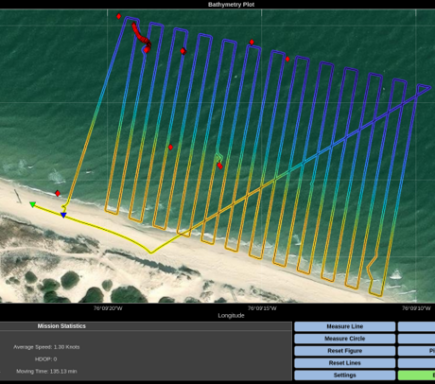Screen dimensions: 435x384
Task: Click the triangular turn at the track's far right end
Action: pos(423,89)
